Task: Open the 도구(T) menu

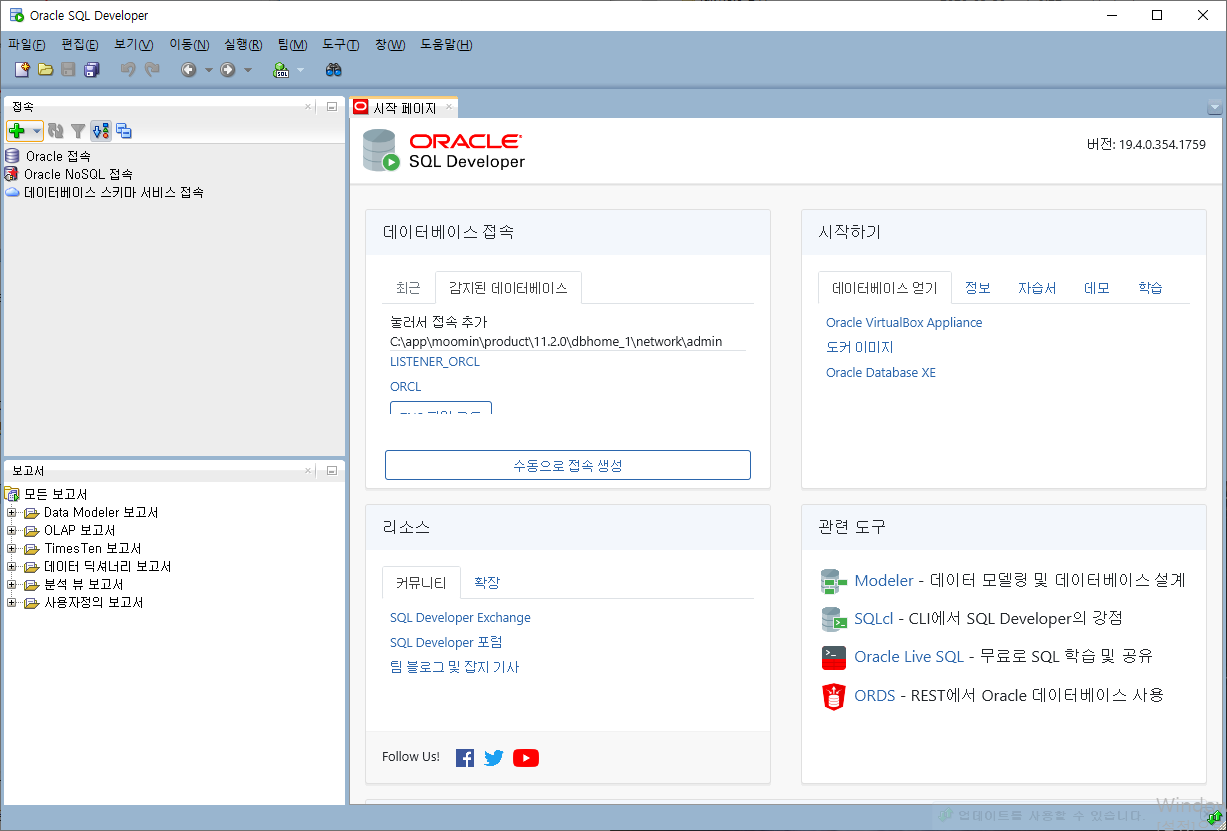Action: [x=341, y=44]
